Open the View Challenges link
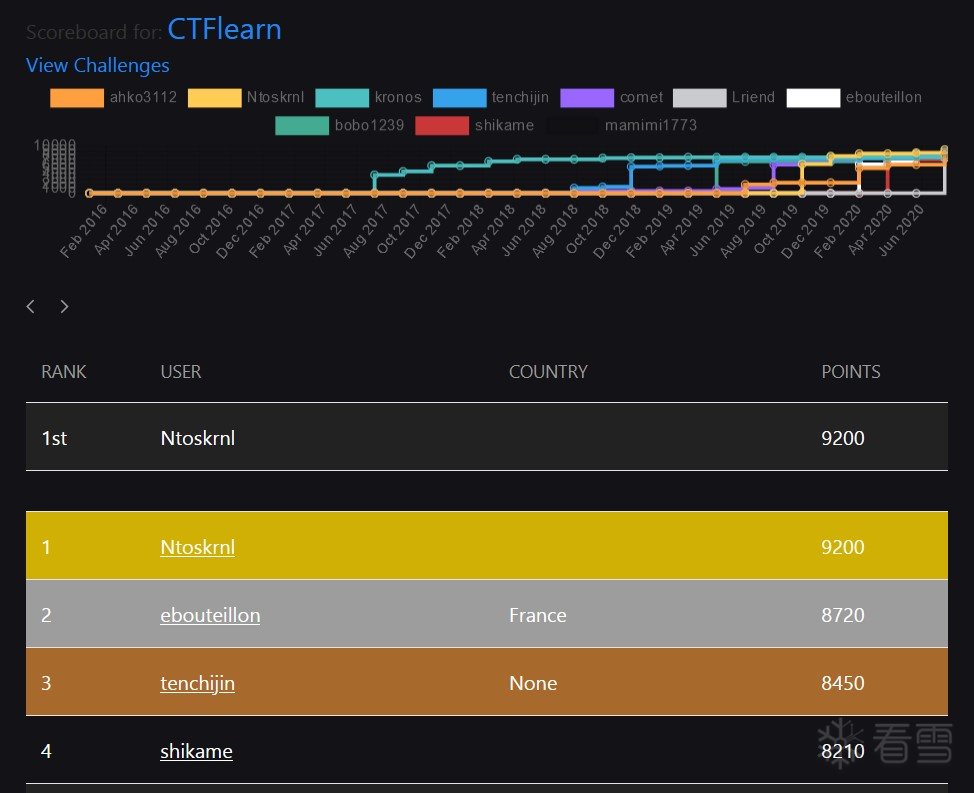The image size is (974, 793). pyautogui.click(x=98, y=65)
